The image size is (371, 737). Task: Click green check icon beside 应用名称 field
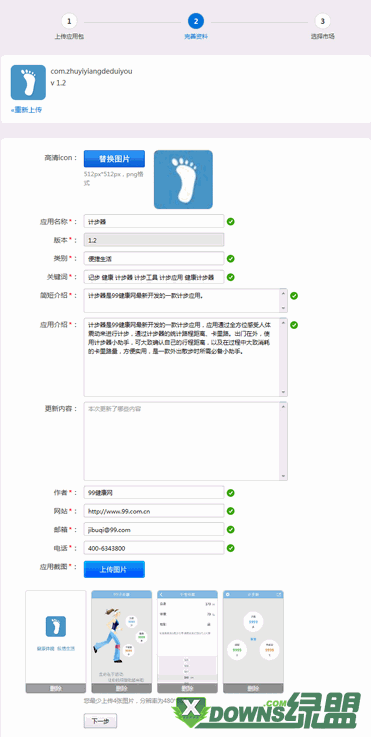[231, 221]
